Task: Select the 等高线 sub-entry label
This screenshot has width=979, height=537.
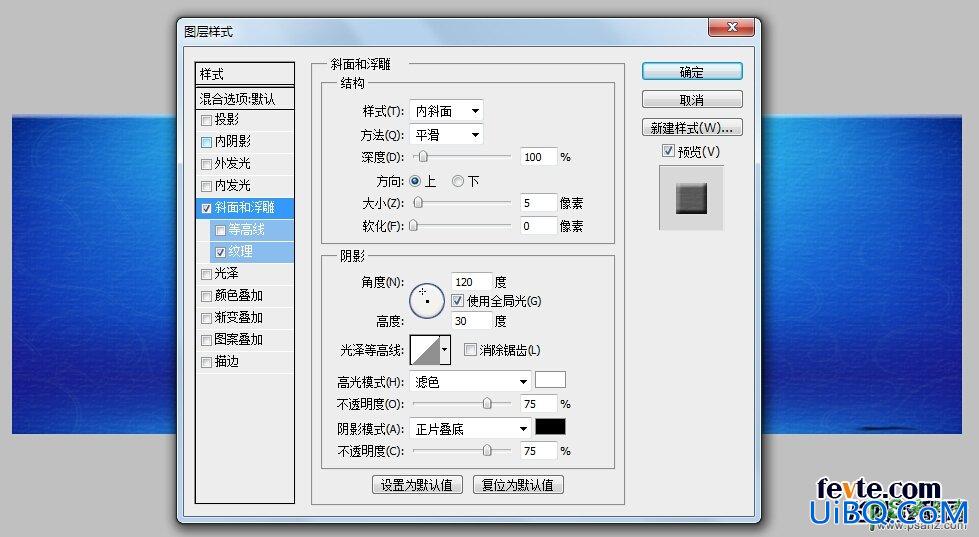Action: [246, 230]
